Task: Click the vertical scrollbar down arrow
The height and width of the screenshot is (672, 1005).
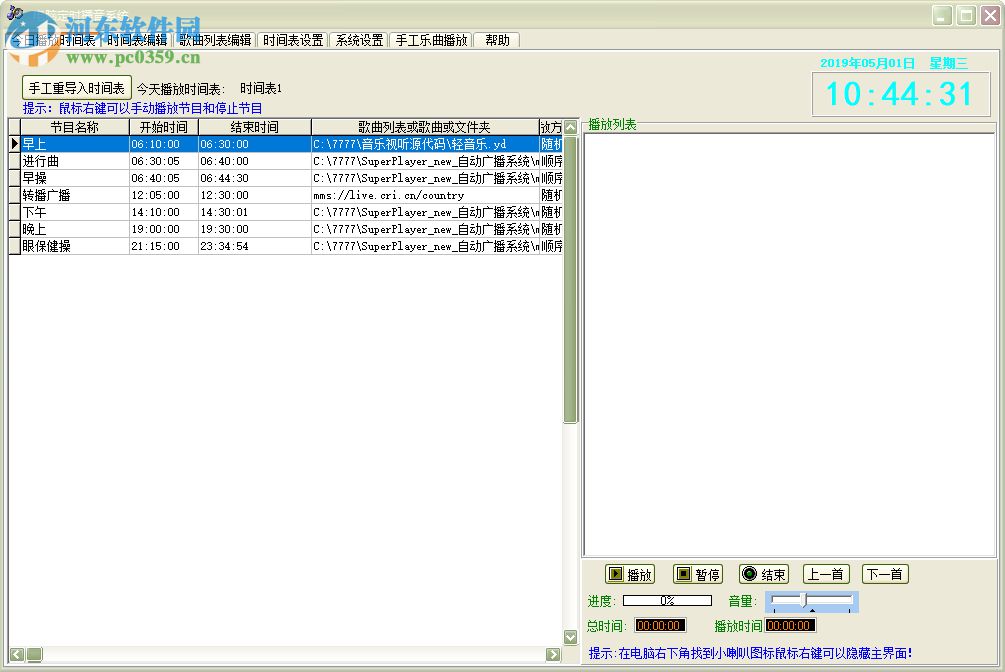Action: (x=570, y=638)
